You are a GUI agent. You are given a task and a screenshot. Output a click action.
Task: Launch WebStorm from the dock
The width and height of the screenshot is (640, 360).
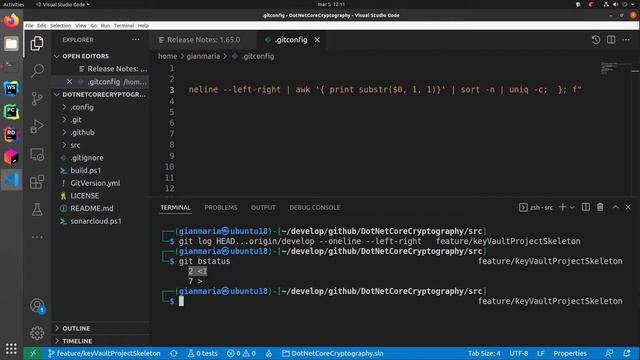11,88
